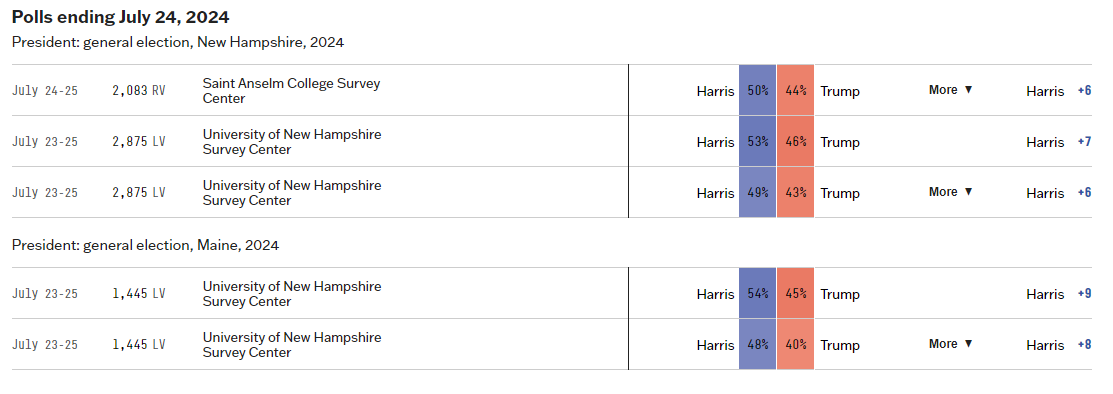Click the New Hampshire general election heading
Screen dimensions: 1113x394
coord(177,42)
